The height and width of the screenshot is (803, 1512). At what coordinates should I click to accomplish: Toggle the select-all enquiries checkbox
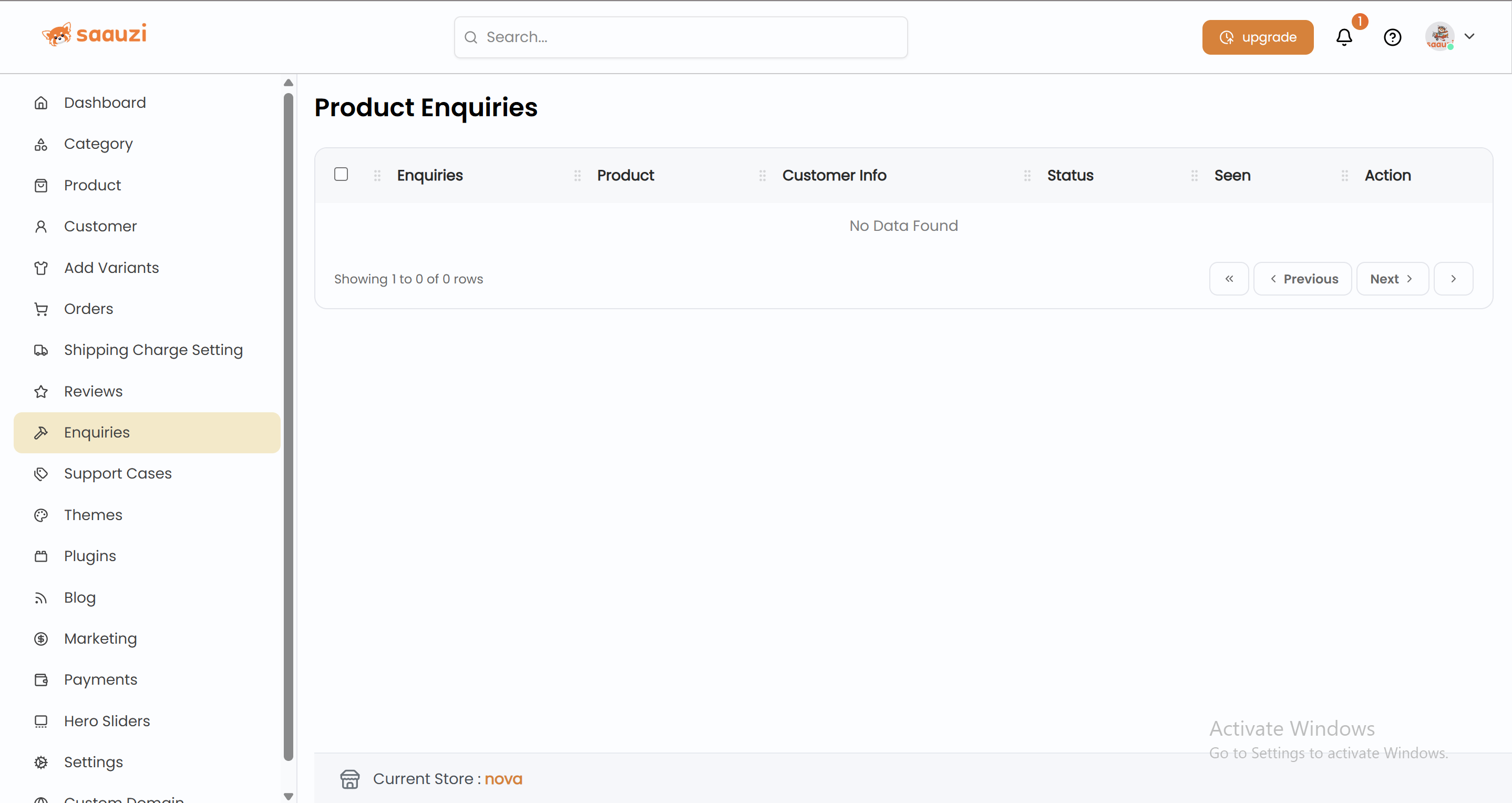pos(341,175)
